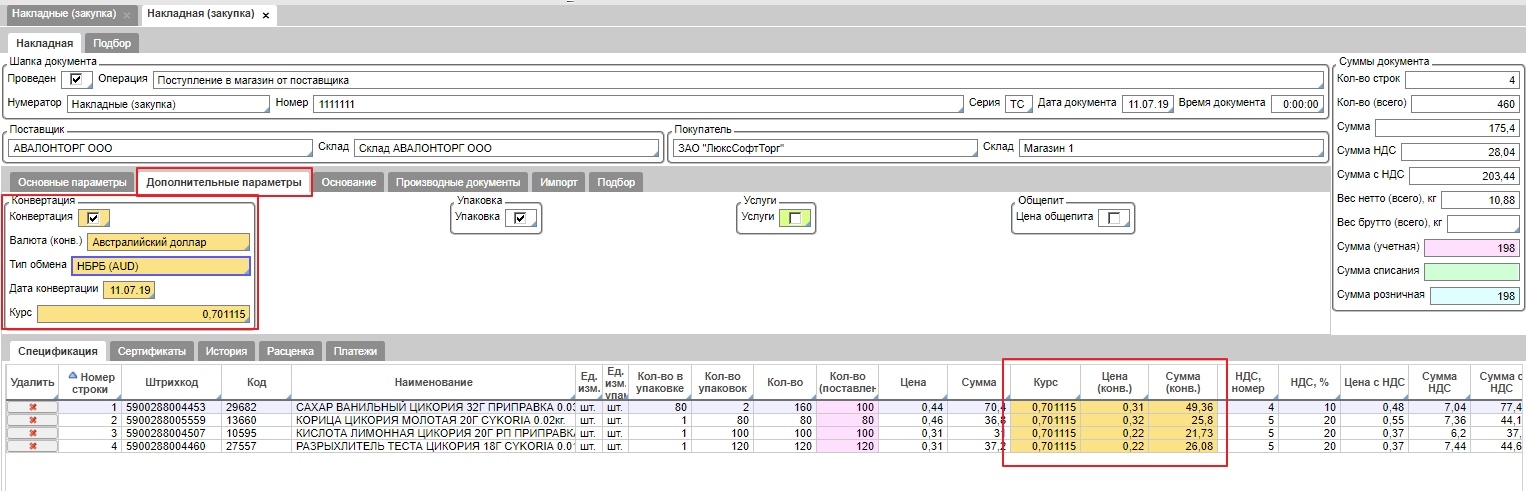The height and width of the screenshot is (491, 1526).
Task: Uncheck the 'Конвертация' checkbox
Action: click(99, 216)
